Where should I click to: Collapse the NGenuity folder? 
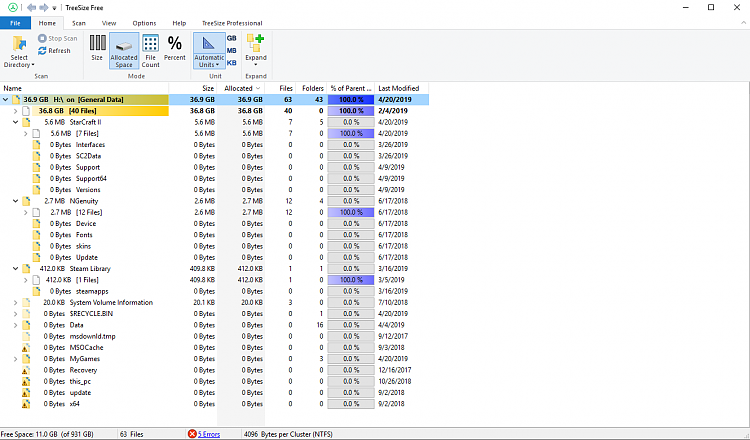coord(15,201)
